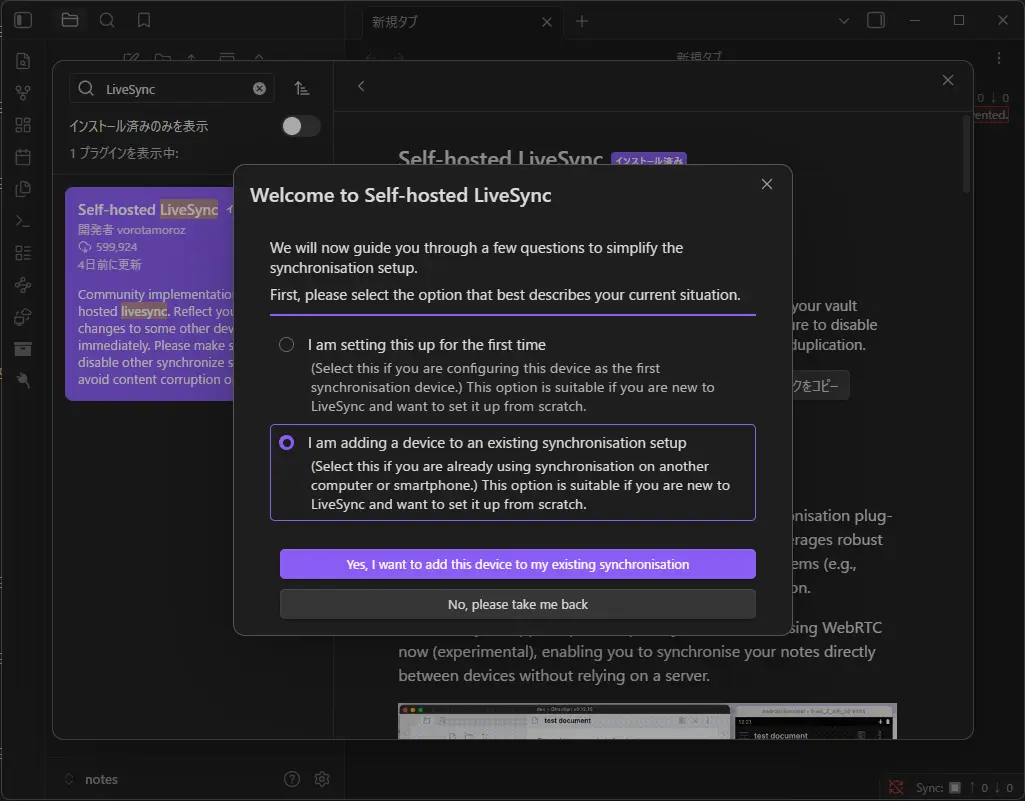The image size is (1025, 801).
Task: Click the LiveSync search input field
Action: 171,89
